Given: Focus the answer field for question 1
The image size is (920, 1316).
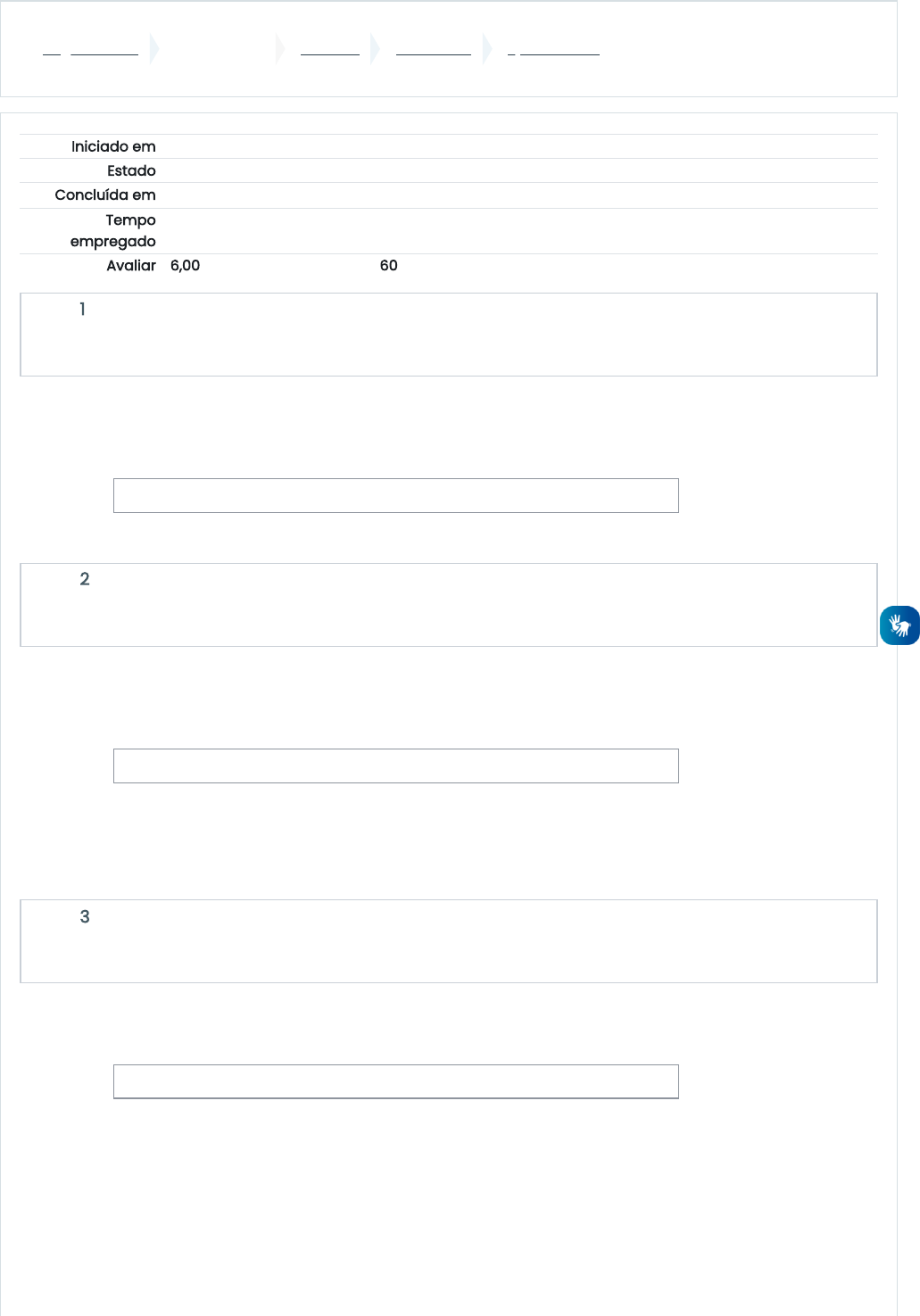Looking at the screenshot, I should pyautogui.click(x=395, y=495).
